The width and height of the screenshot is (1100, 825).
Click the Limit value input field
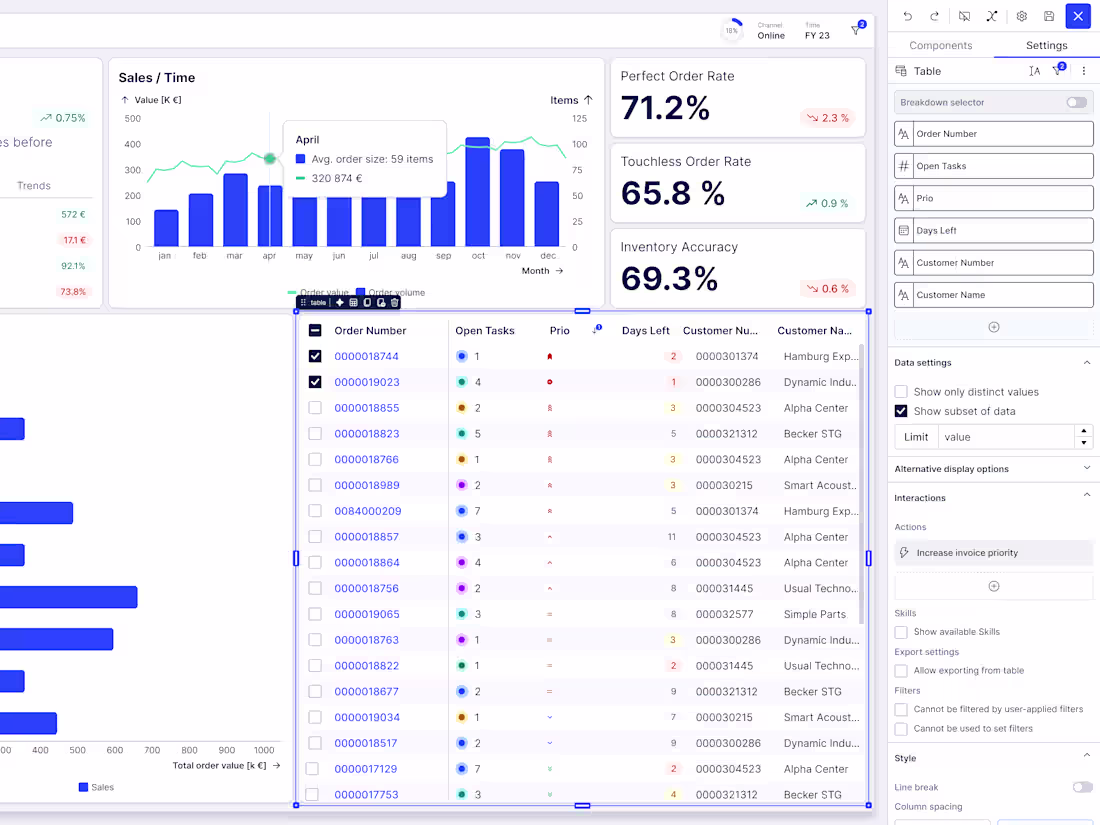pyautogui.click(x=1006, y=437)
